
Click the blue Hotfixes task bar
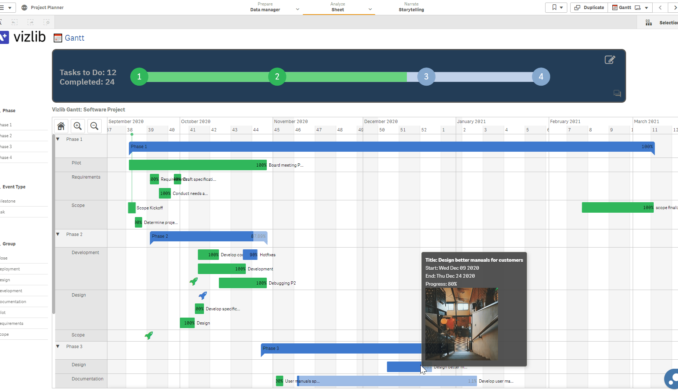pos(250,255)
